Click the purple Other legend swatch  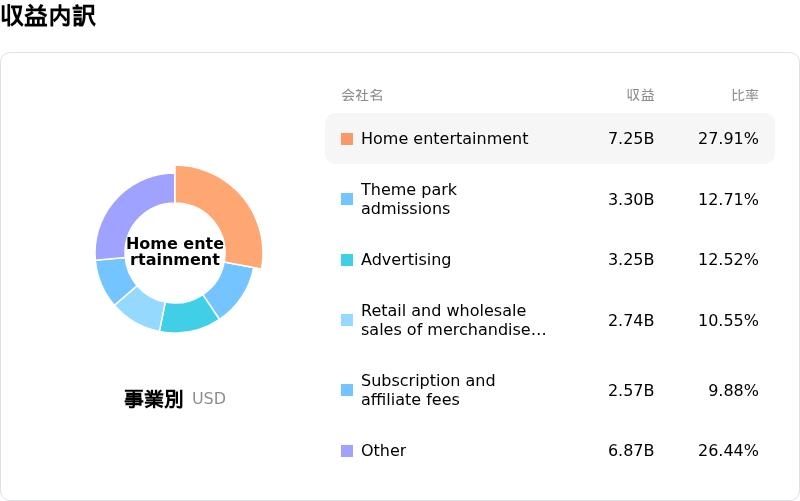tap(347, 451)
